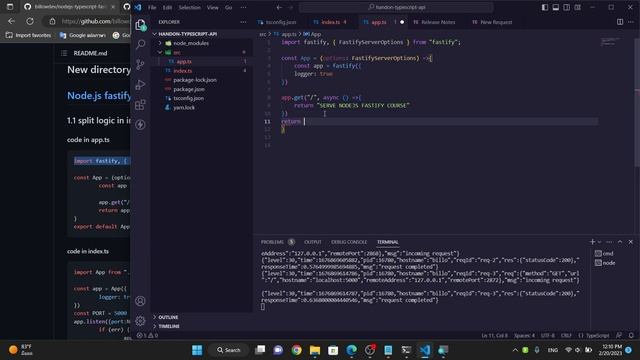Click the Node.js fastify link in browser README
Screen dimensions: 640x360
click(x=99, y=96)
